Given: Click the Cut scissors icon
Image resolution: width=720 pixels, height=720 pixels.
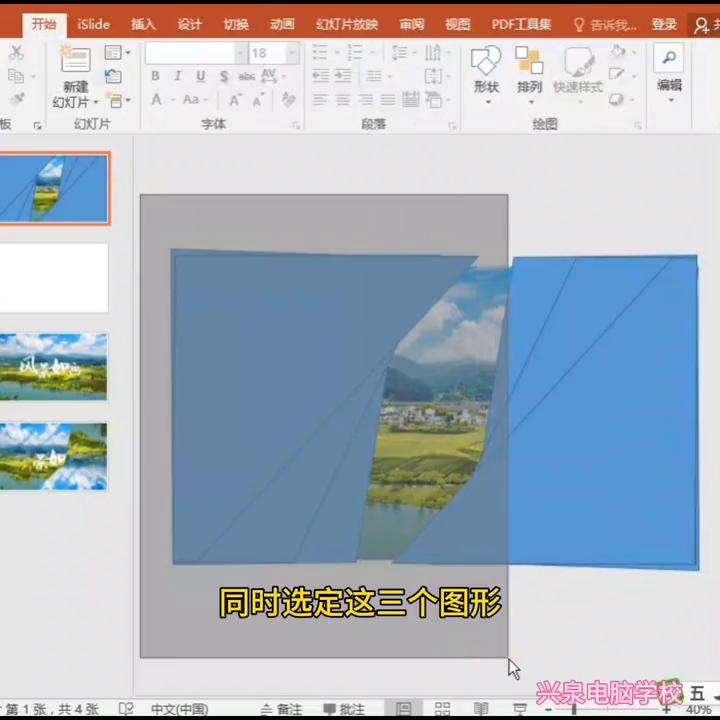Looking at the screenshot, I should tap(16, 52).
